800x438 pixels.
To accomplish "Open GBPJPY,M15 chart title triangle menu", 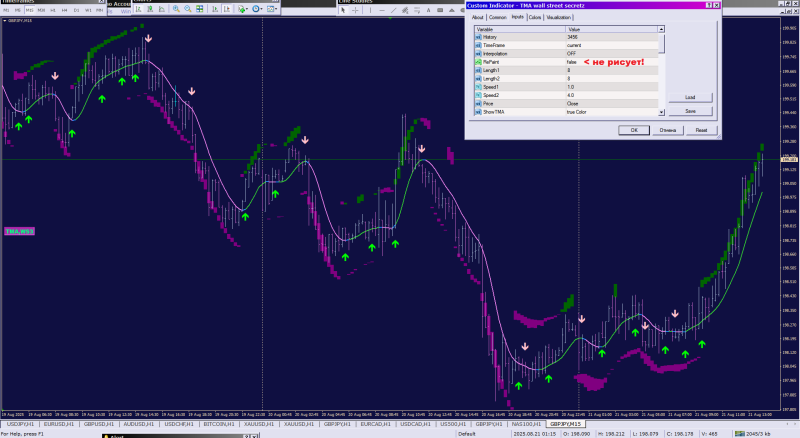I will pos(5,21).
